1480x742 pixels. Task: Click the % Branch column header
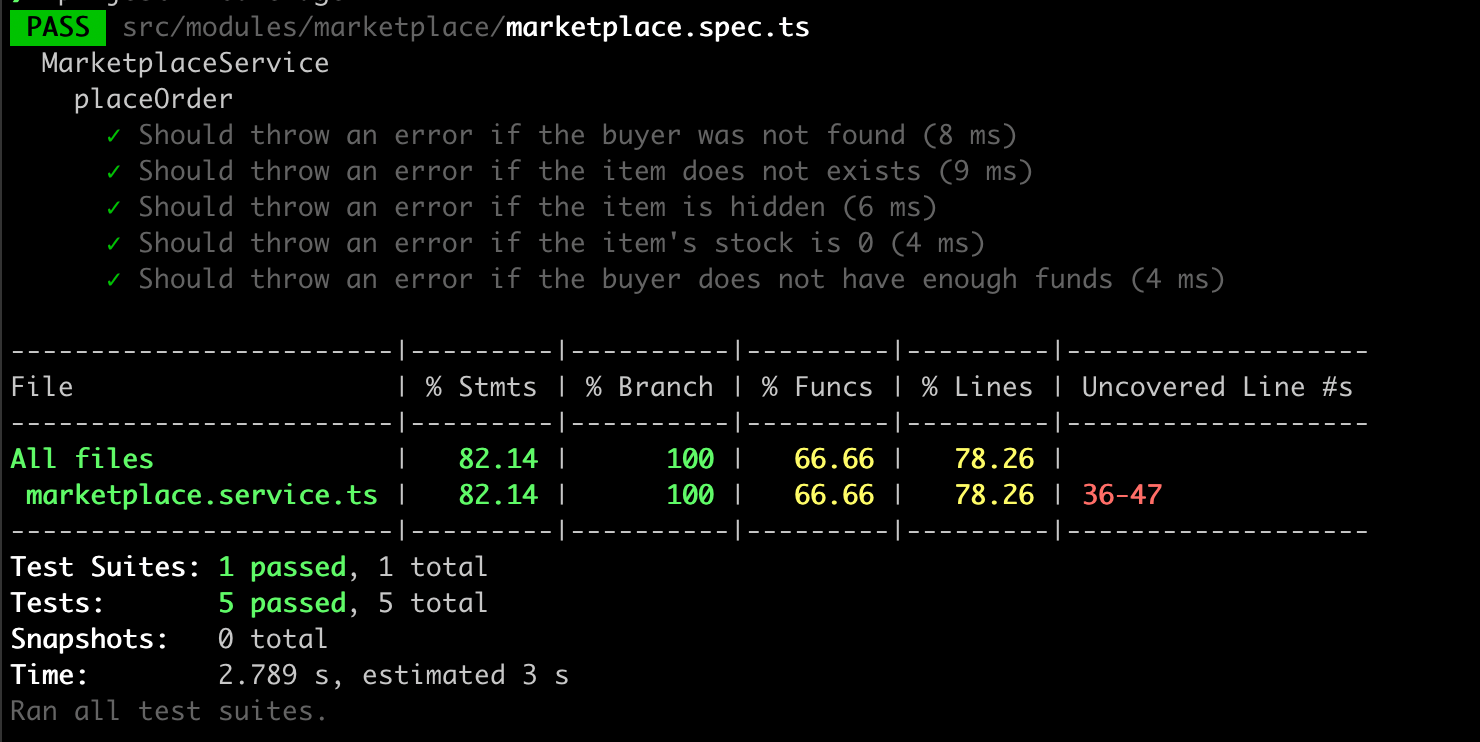pos(649,387)
